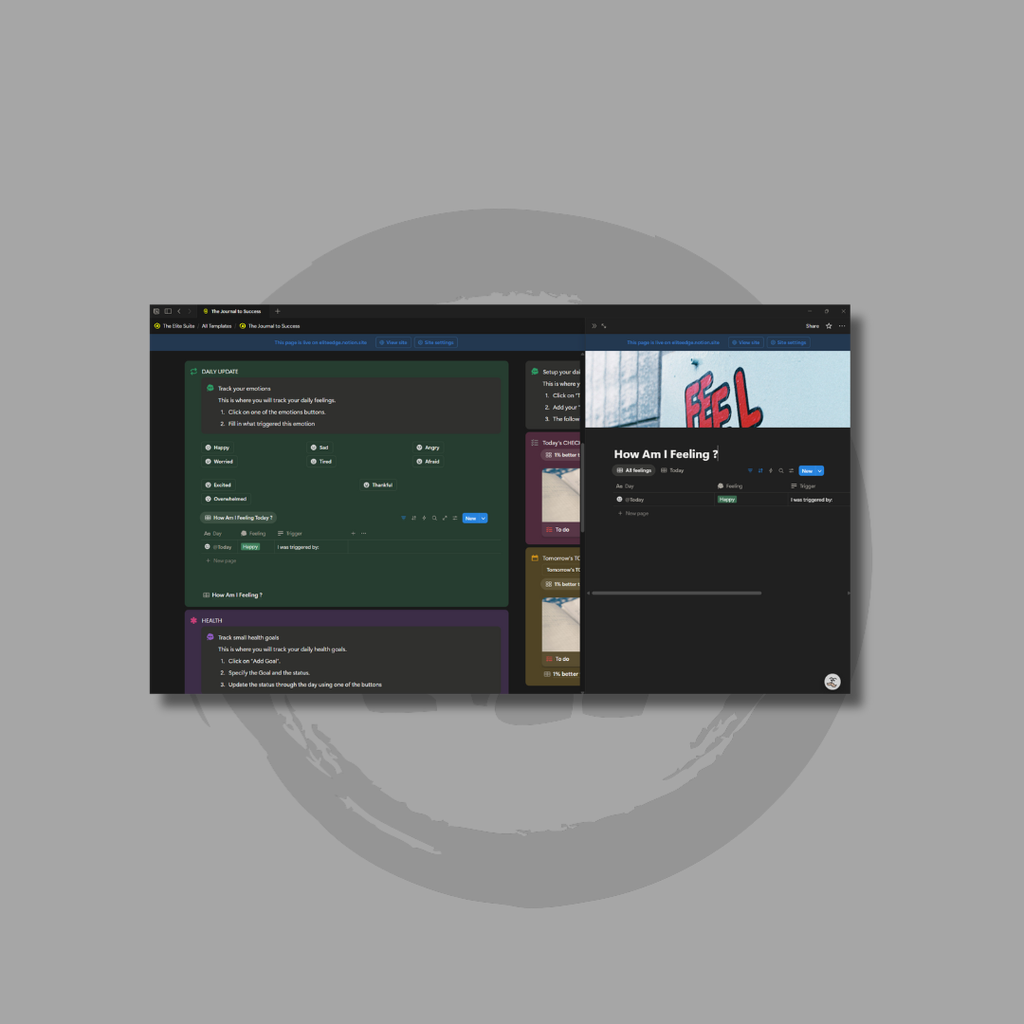This screenshot has width=1024, height=1024.
Task: Favorite the page with the star icon
Action: 829,326
